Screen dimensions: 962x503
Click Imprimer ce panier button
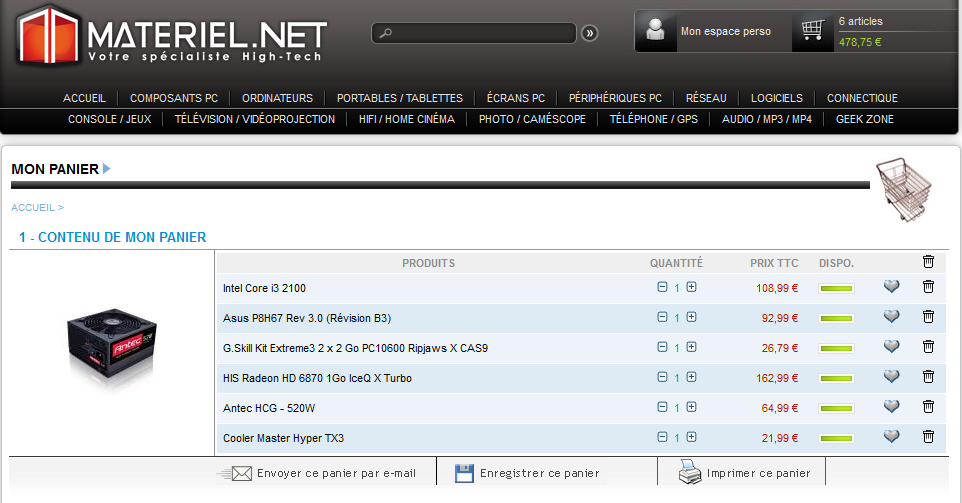pyautogui.click(x=757, y=473)
